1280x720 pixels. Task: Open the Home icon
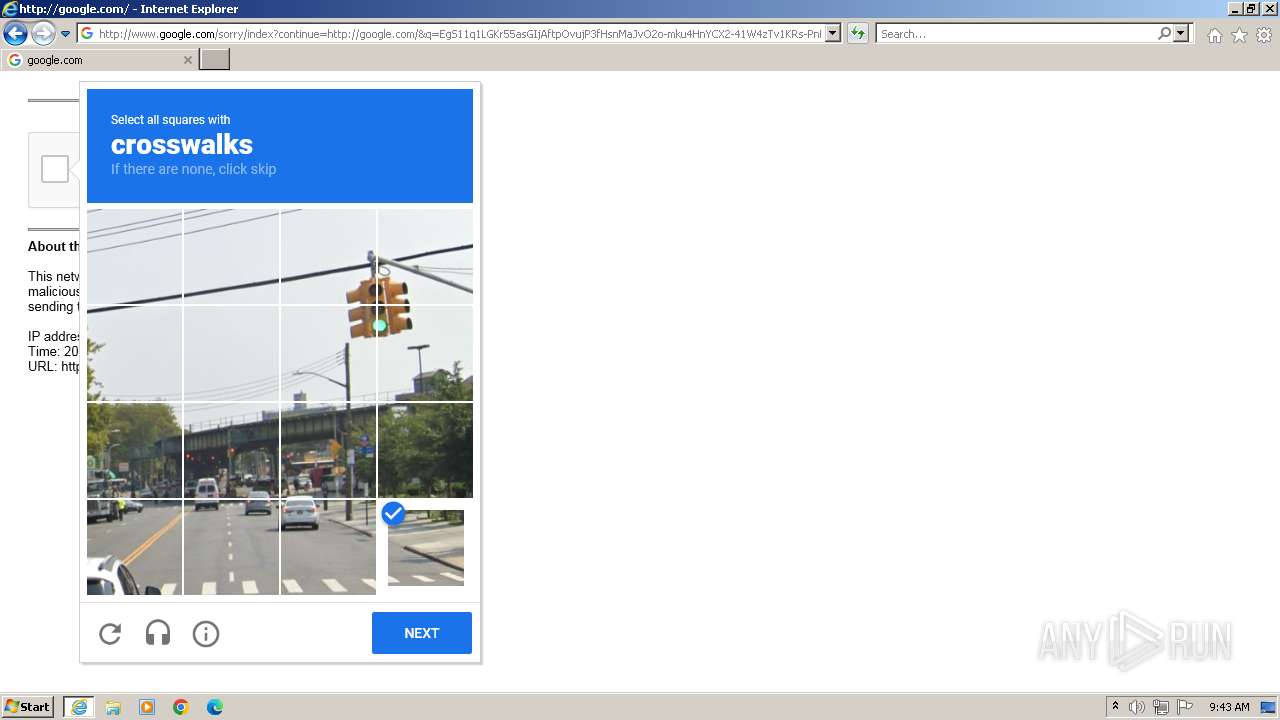[1214, 35]
